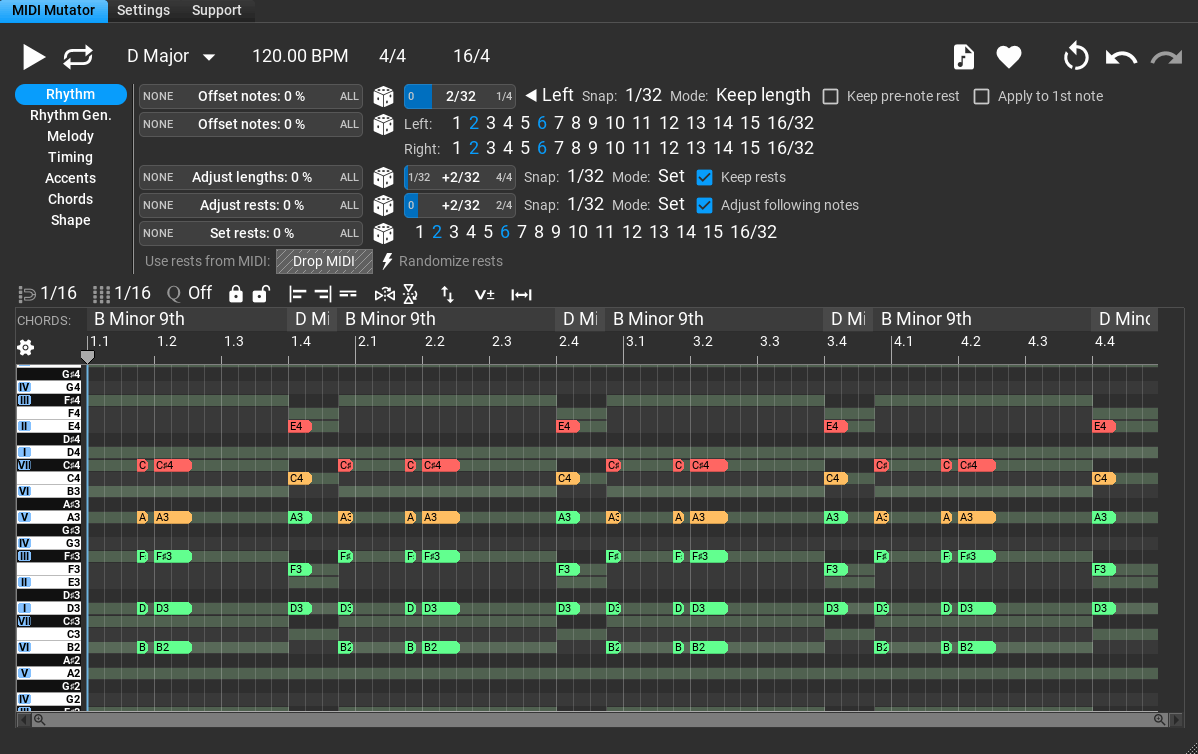Click the MIDI file export icon

[963, 57]
